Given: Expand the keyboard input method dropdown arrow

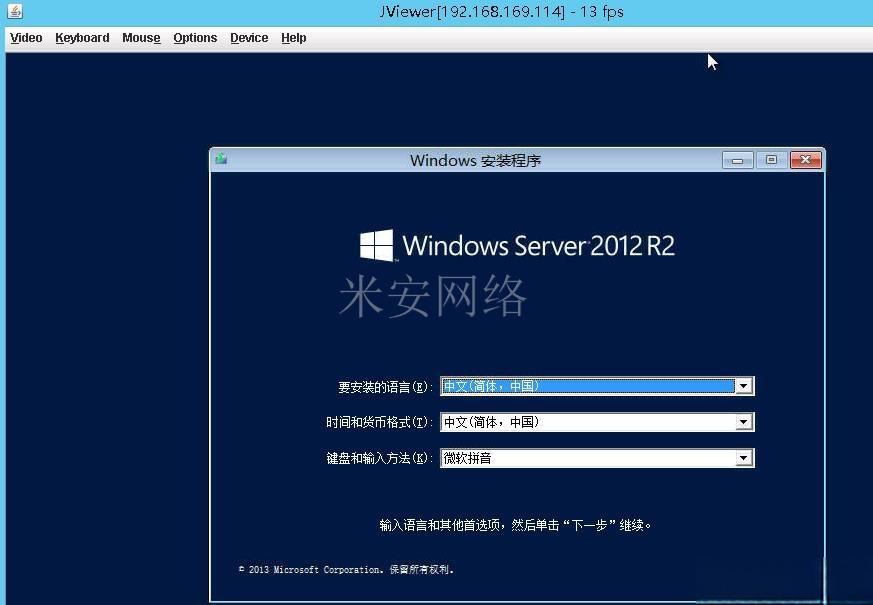Looking at the screenshot, I should pyautogui.click(x=744, y=458).
